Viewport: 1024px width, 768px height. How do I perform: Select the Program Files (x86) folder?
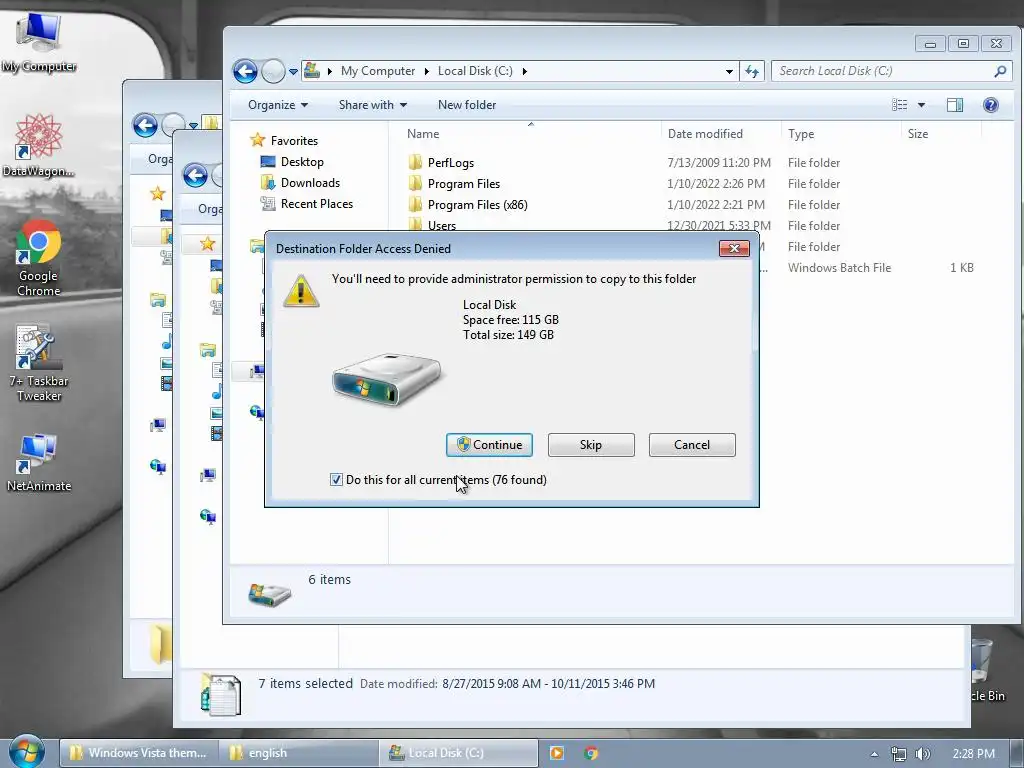(468, 204)
